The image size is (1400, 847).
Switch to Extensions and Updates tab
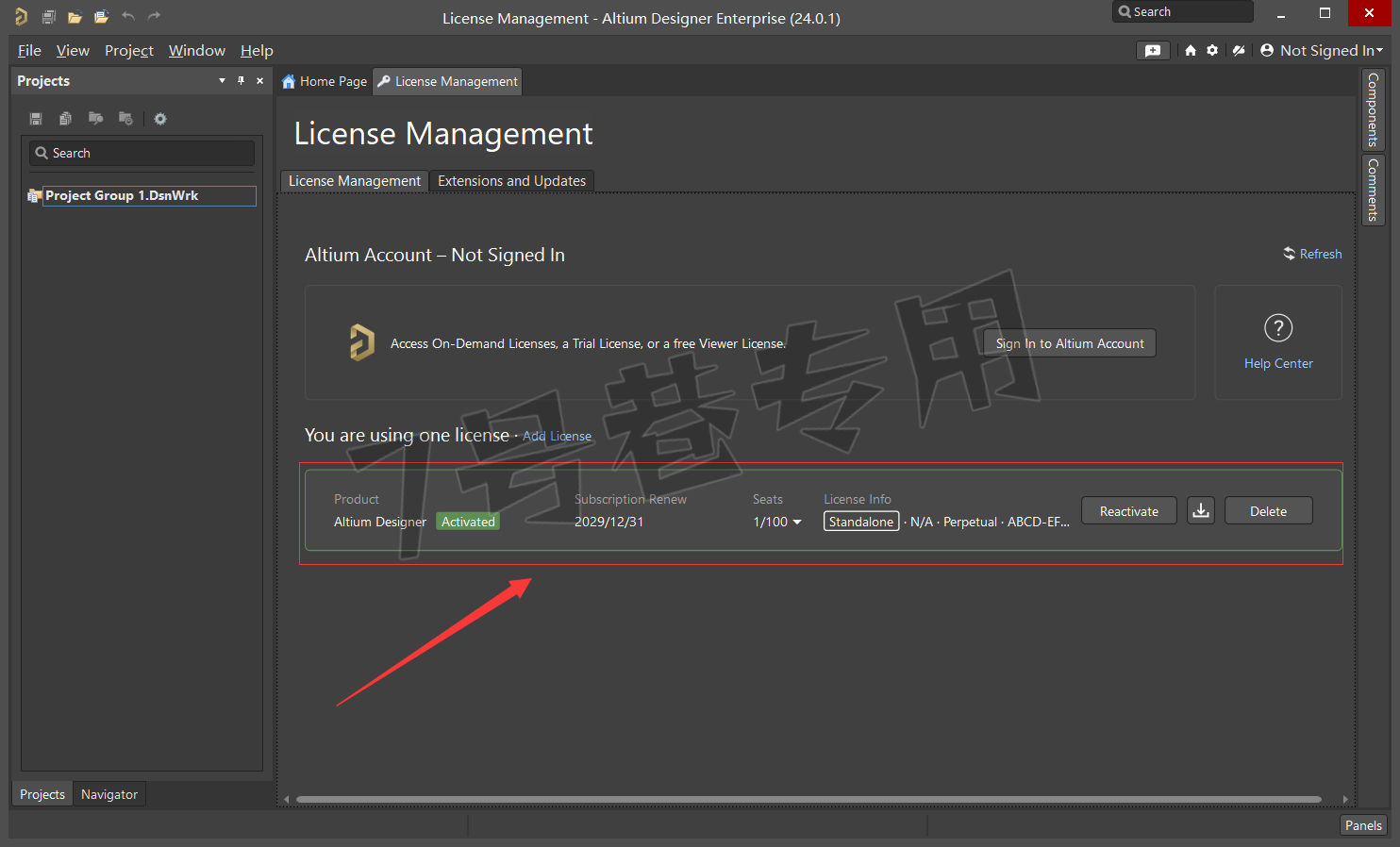pyautogui.click(x=511, y=181)
